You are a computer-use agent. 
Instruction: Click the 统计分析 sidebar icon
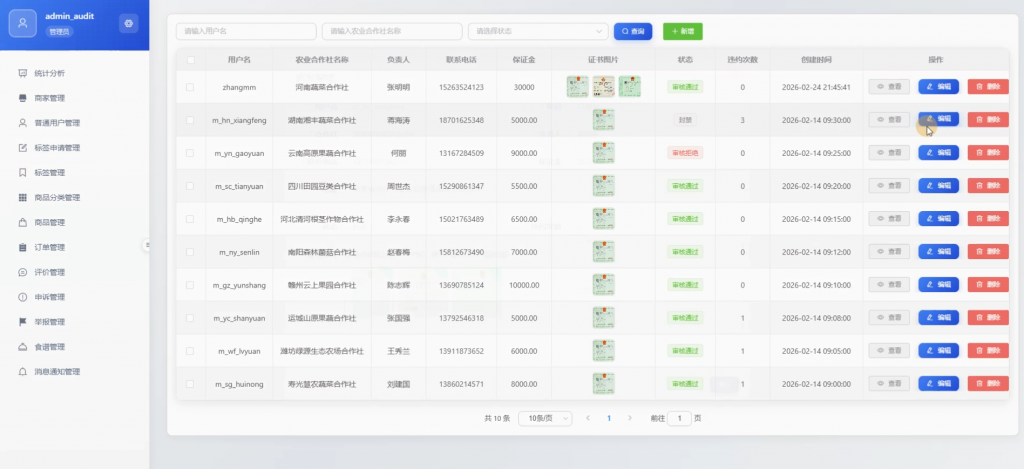(23, 73)
